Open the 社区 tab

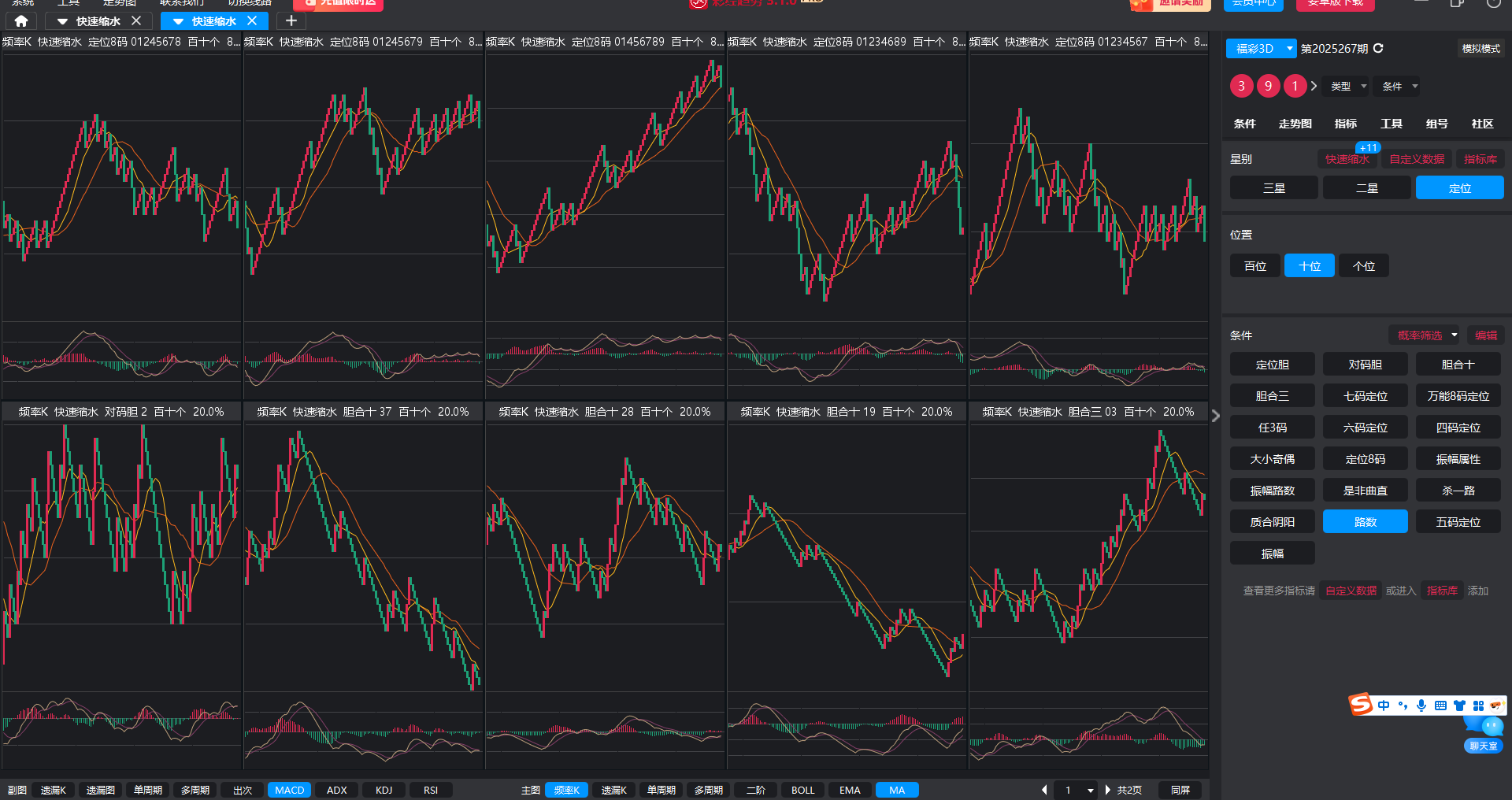point(1482,124)
